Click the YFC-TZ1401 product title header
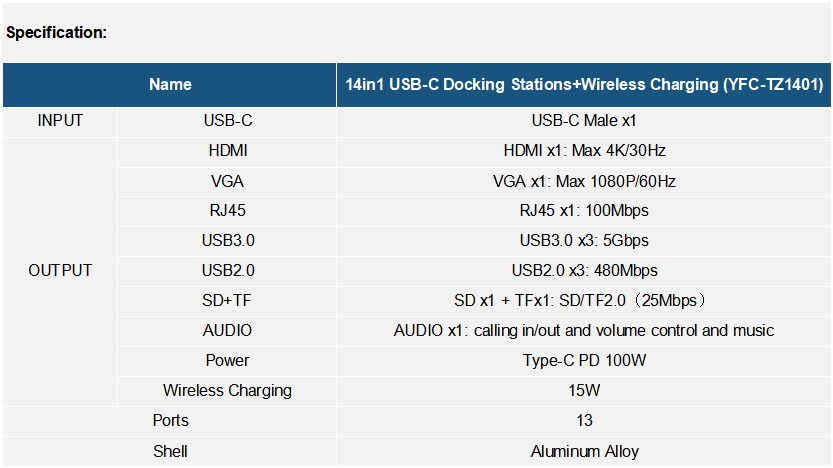Viewport: 833px width, 468px height. (x=584, y=85)
